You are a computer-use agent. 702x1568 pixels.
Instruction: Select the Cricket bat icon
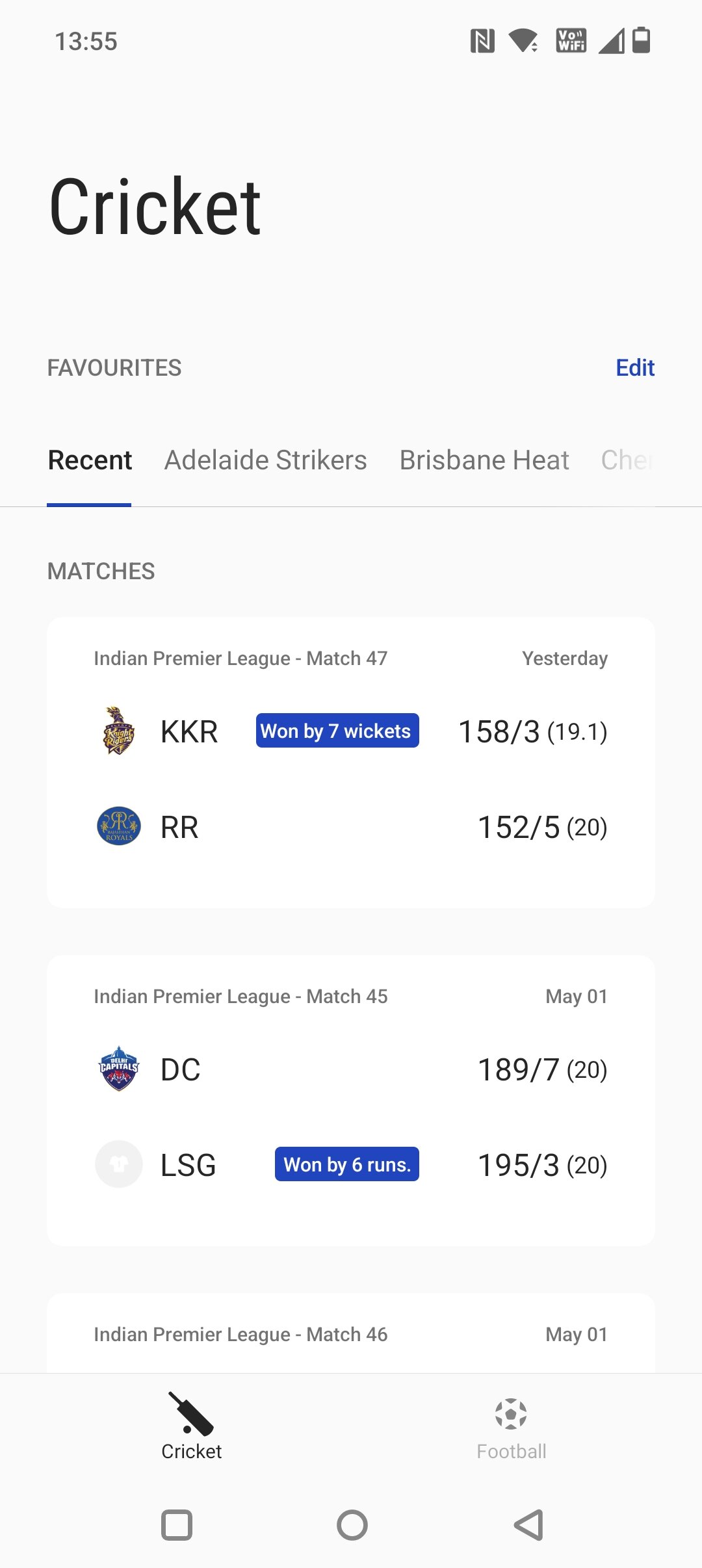(x=190, y=1413)
